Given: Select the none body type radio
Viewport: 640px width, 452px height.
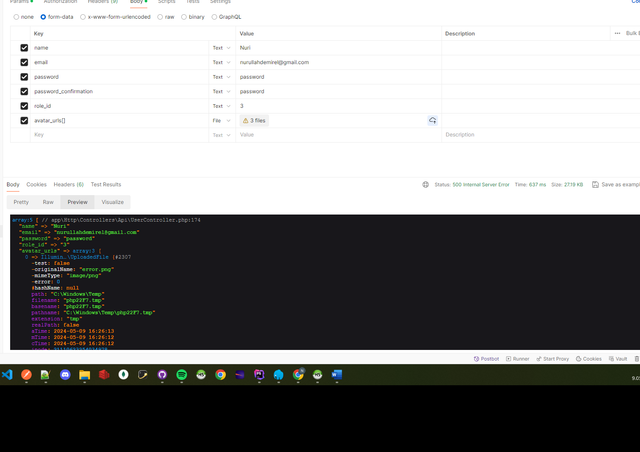Looking at the screenshot, I should [16, 17].
